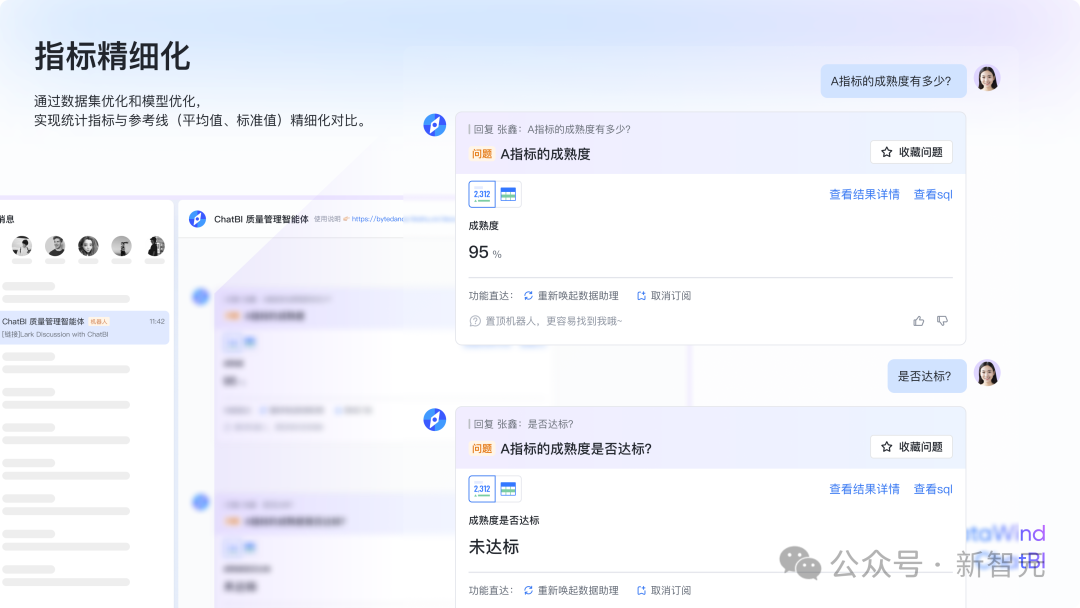Viewport: 1080px width, 608px height.
Task: Click 重新唤起数据助理 in the second reply card
Action: coord(571,590)
